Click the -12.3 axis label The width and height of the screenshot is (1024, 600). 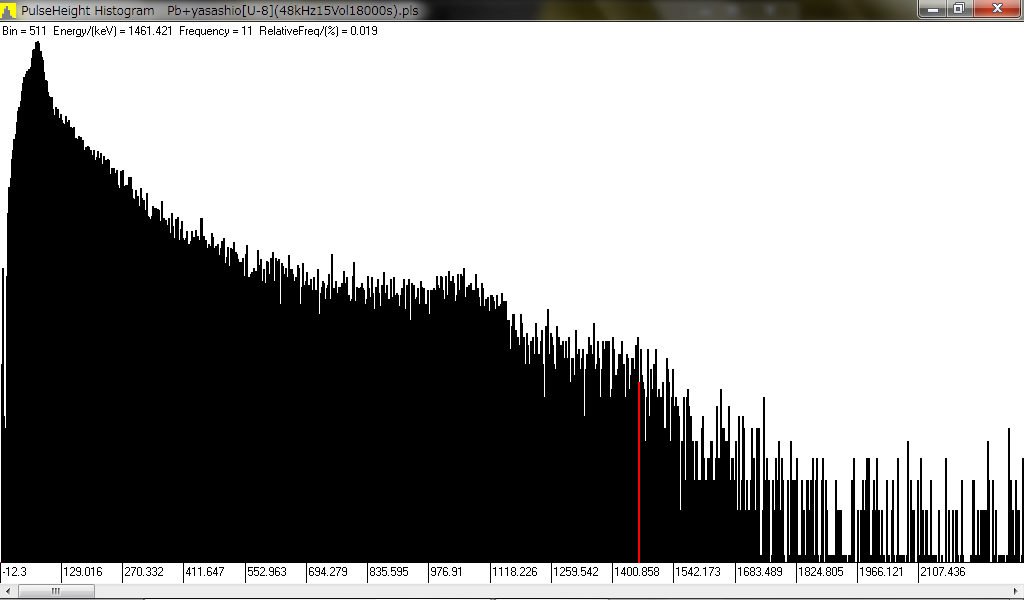point(15,572)
